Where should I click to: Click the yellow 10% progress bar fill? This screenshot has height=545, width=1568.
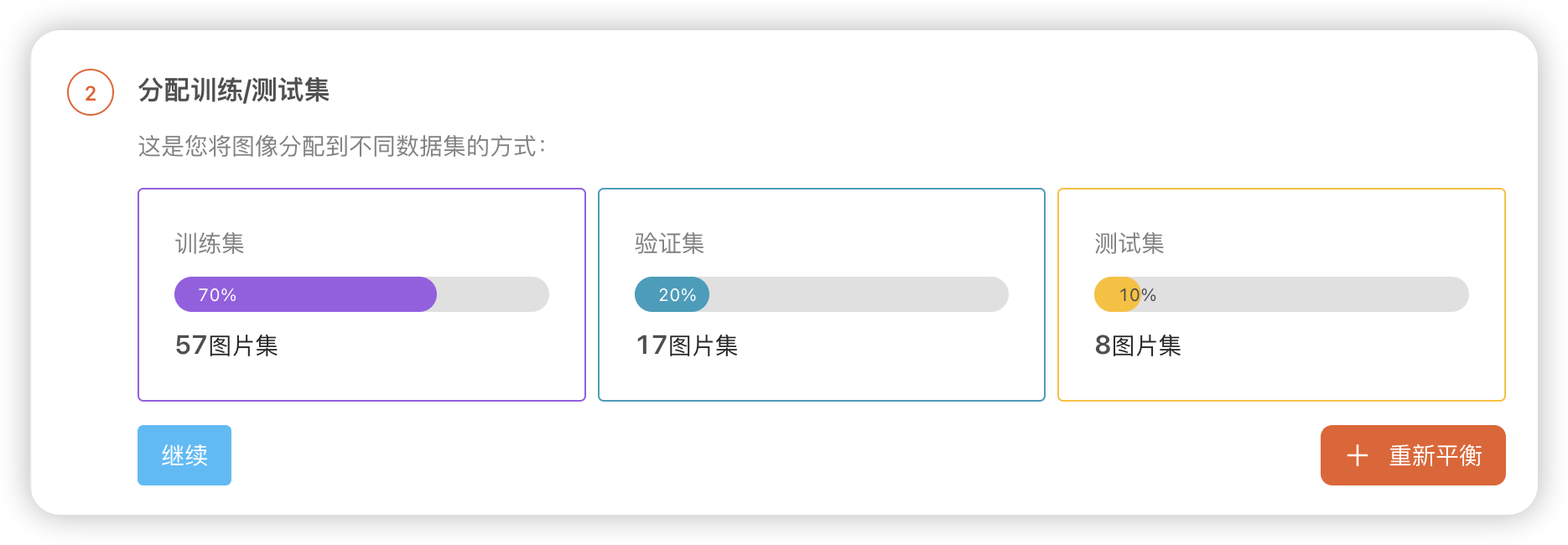(x=1117, y=294)
